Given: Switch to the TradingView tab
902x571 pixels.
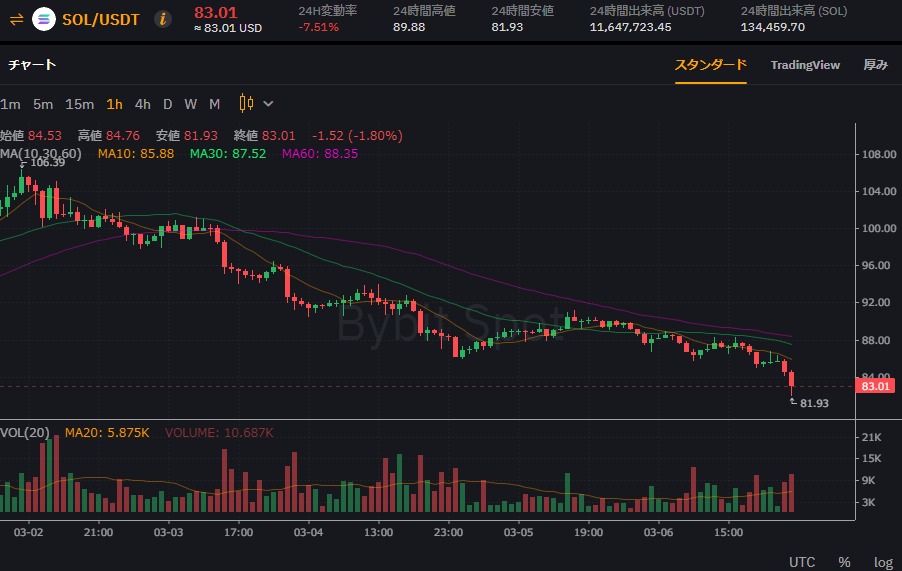Looking at the screenshot, I should (805, 65).
